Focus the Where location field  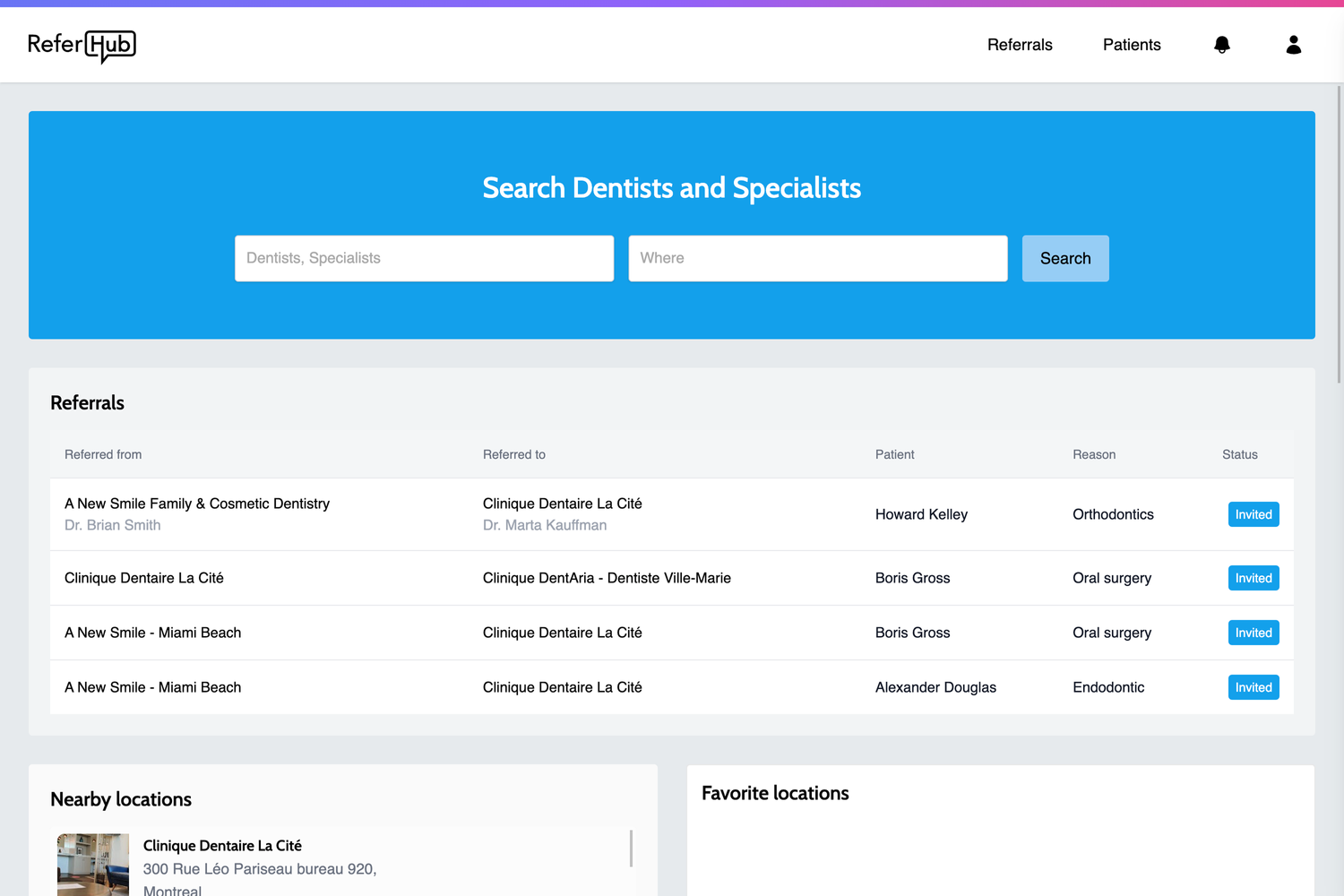tap(818, 258)
